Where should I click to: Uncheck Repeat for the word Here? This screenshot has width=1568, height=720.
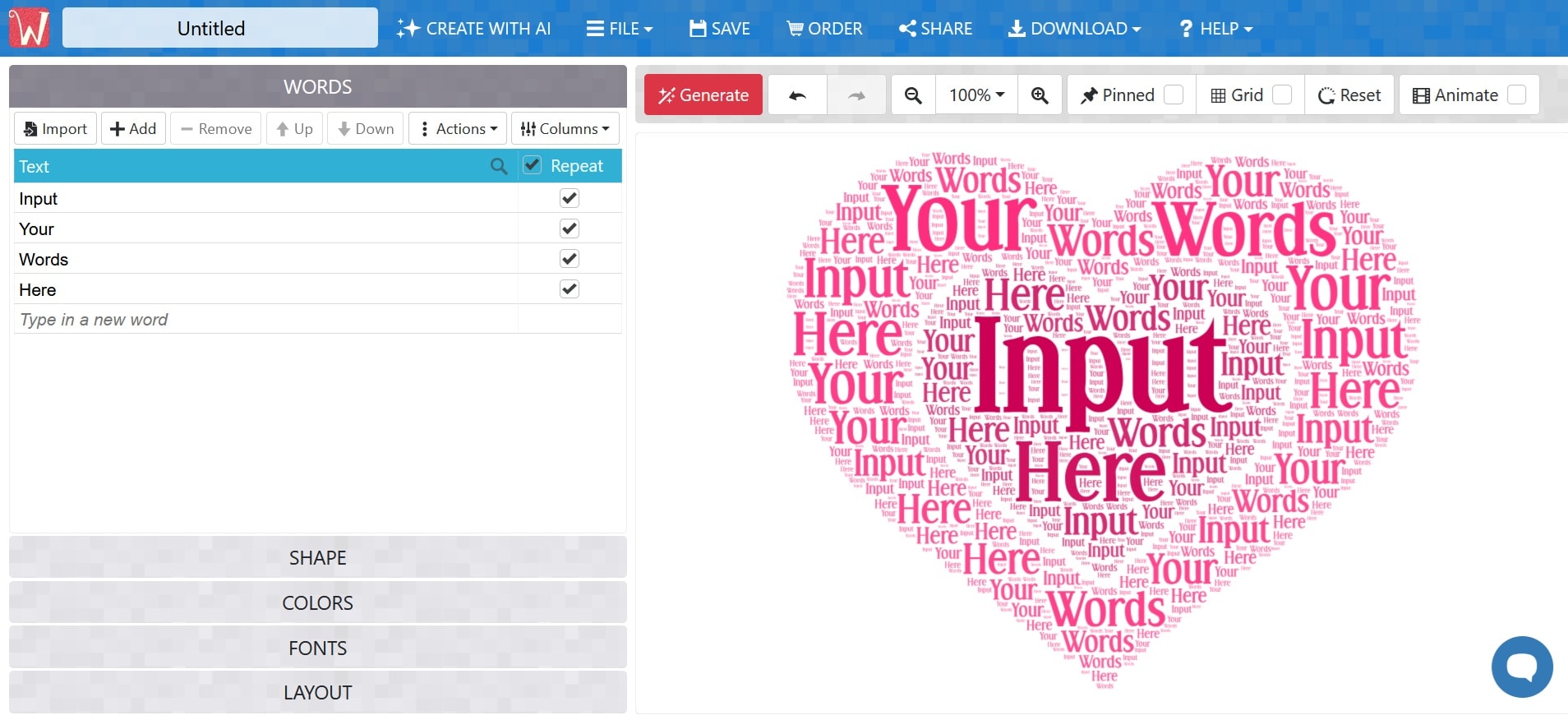570,289
